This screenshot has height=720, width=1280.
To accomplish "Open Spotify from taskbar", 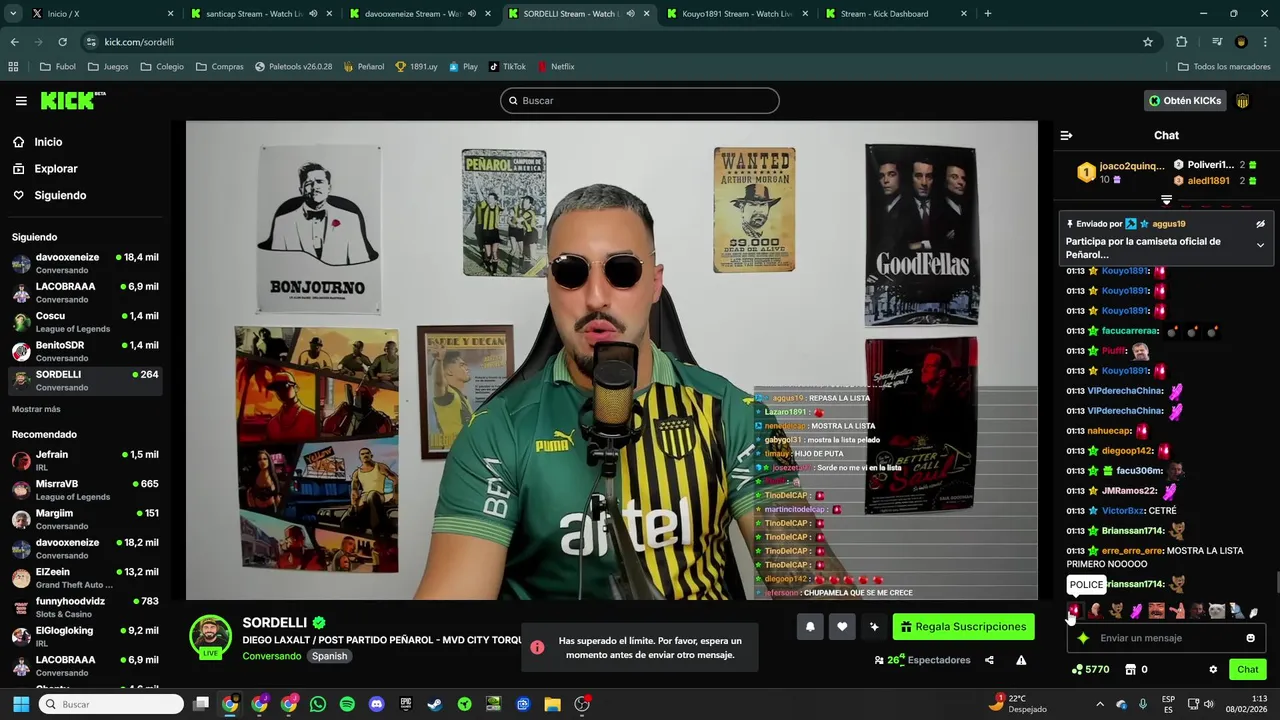I will (347, 704).
